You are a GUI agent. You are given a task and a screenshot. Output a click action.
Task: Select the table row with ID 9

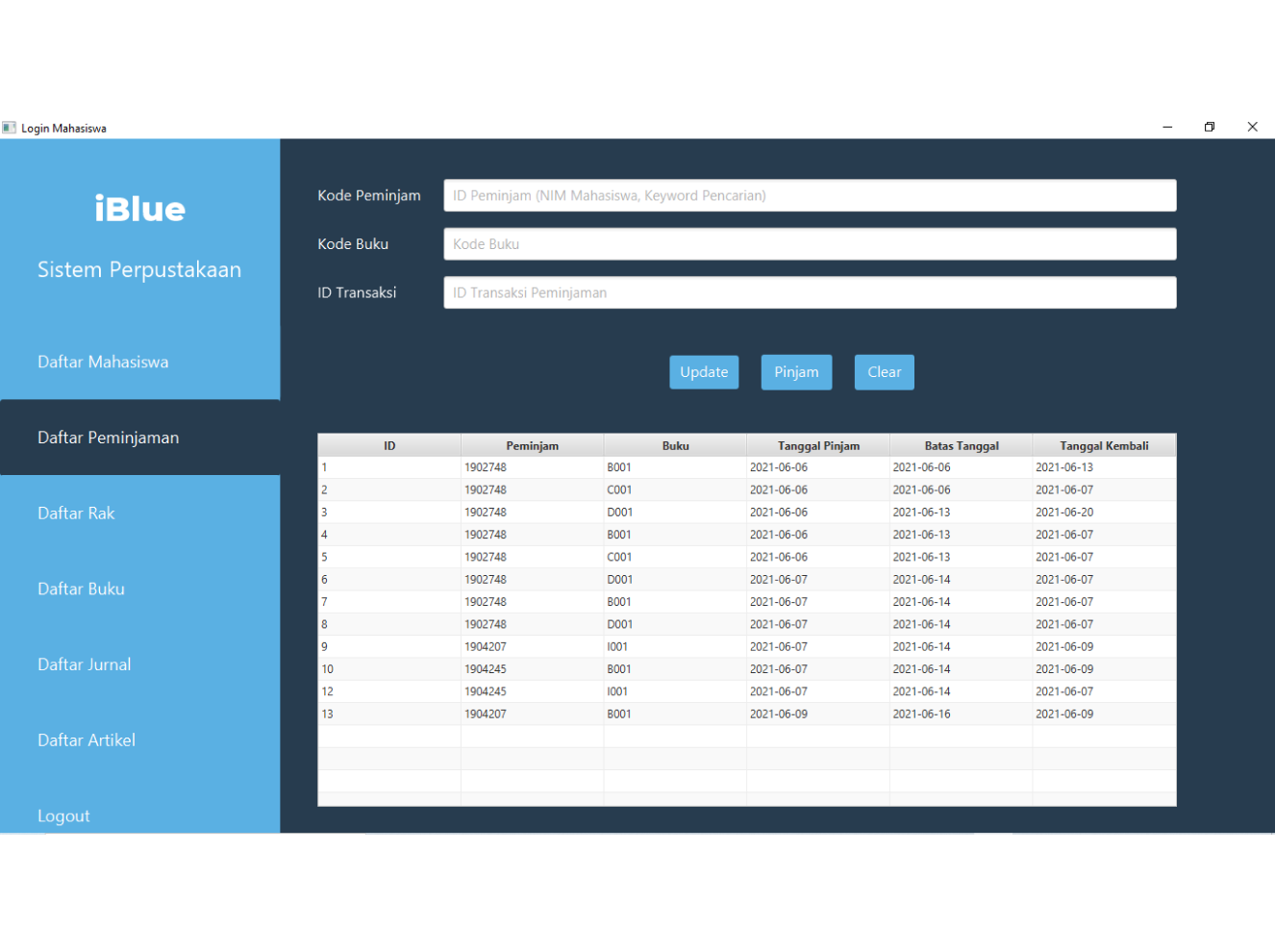pyautogui.click(x=746, y=647)
